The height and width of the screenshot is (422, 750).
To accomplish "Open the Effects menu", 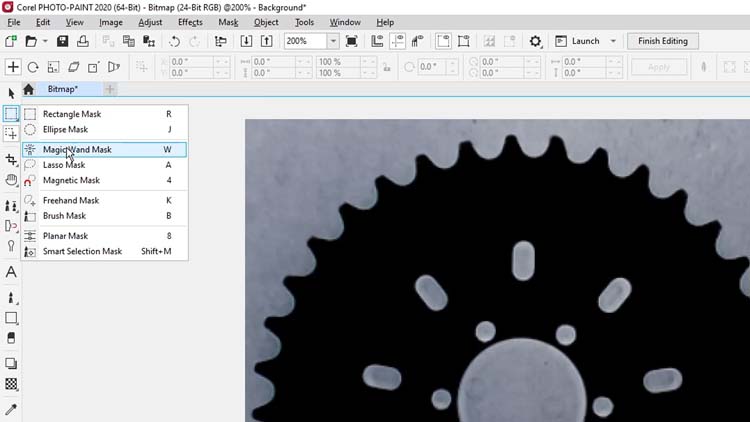I will (x=190, y=22).
